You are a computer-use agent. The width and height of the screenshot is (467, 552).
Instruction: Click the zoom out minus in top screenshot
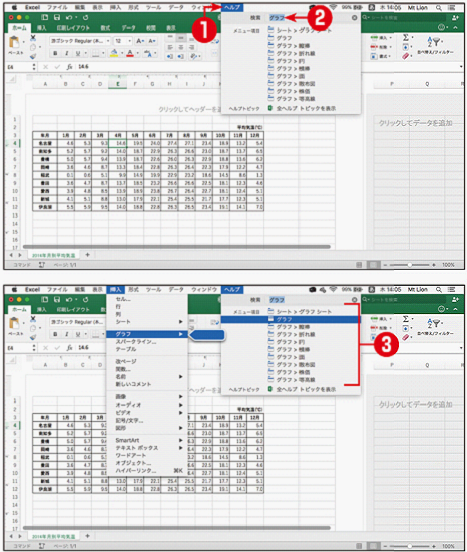[385, 265]
